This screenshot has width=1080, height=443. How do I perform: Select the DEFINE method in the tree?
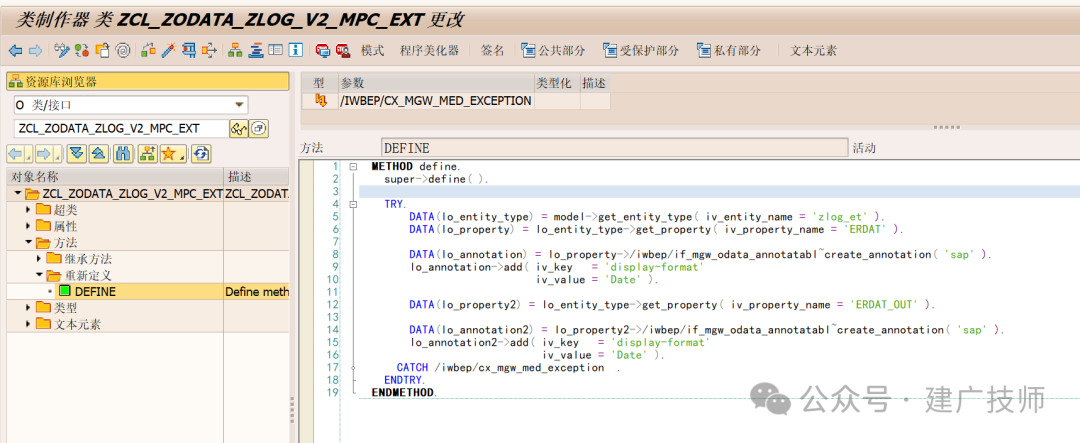pos(95,291)
